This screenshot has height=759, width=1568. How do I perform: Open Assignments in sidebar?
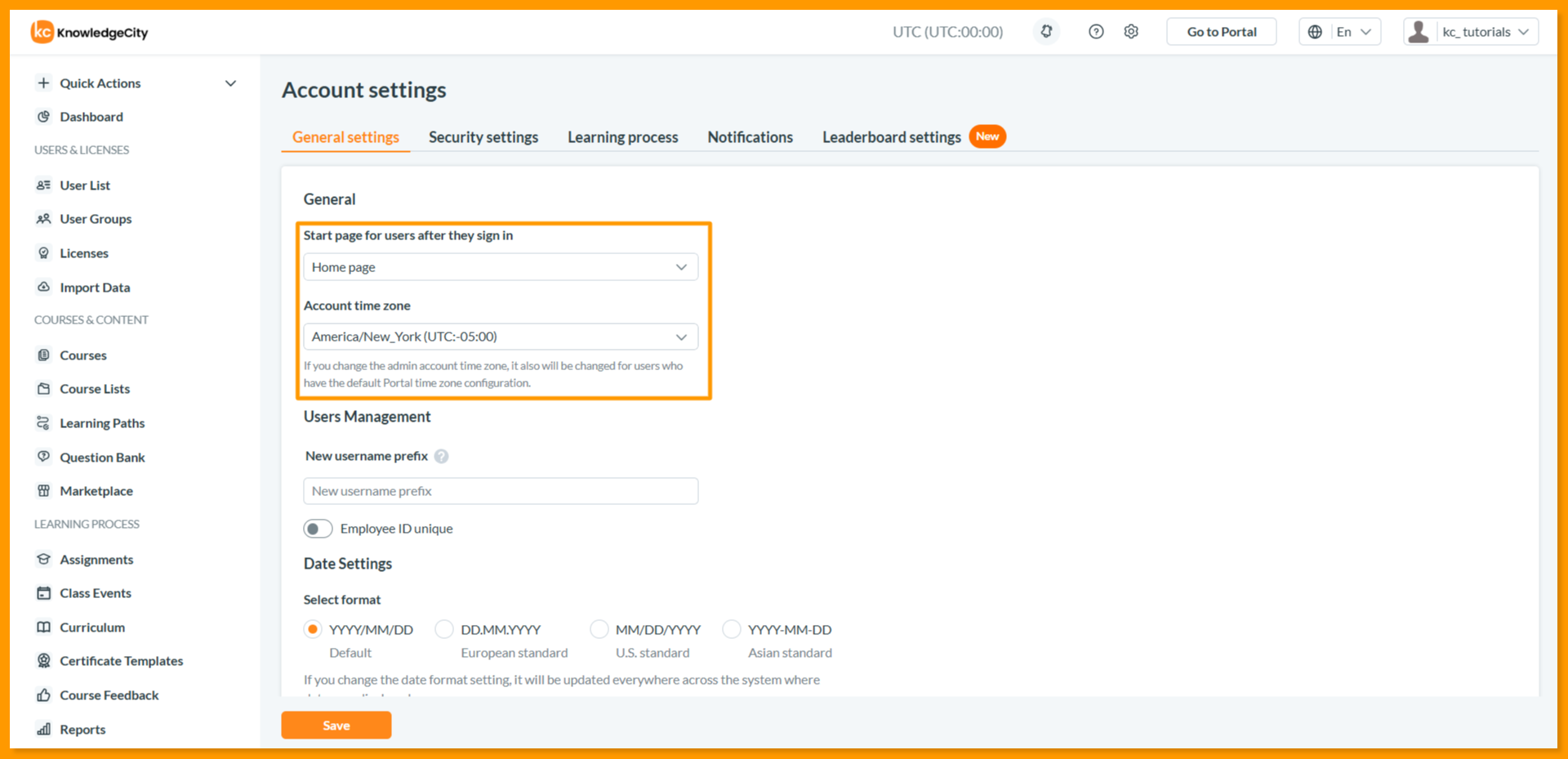click(x=96, y=560)
